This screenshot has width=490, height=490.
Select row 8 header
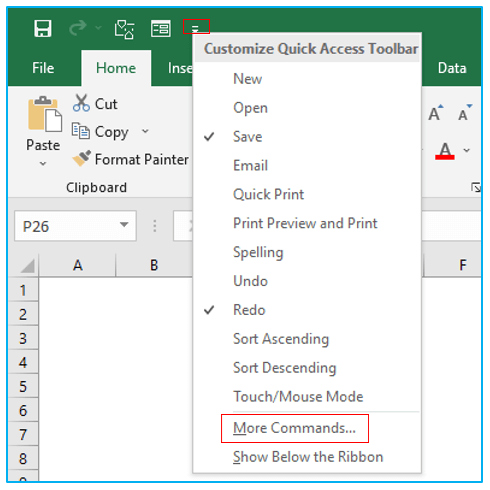pyautogui.click(x=23, y=458)
